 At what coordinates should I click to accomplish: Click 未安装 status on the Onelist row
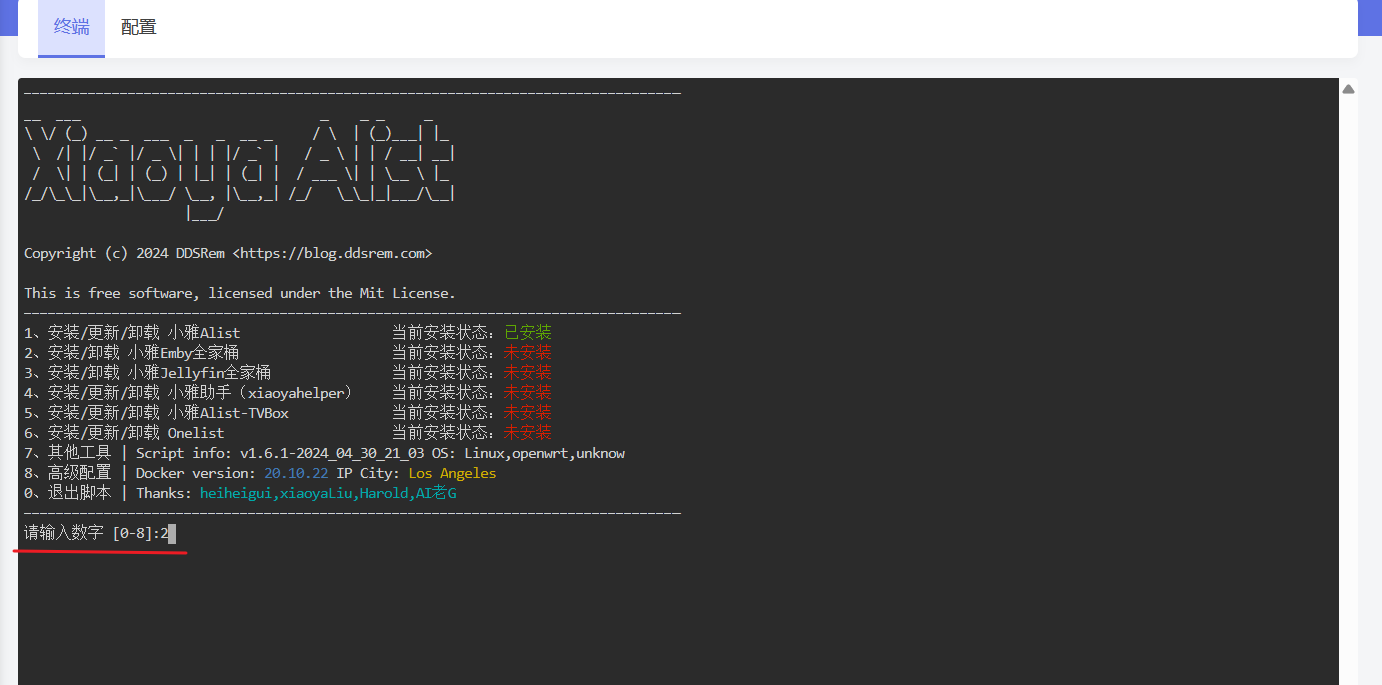pos(528,433)
